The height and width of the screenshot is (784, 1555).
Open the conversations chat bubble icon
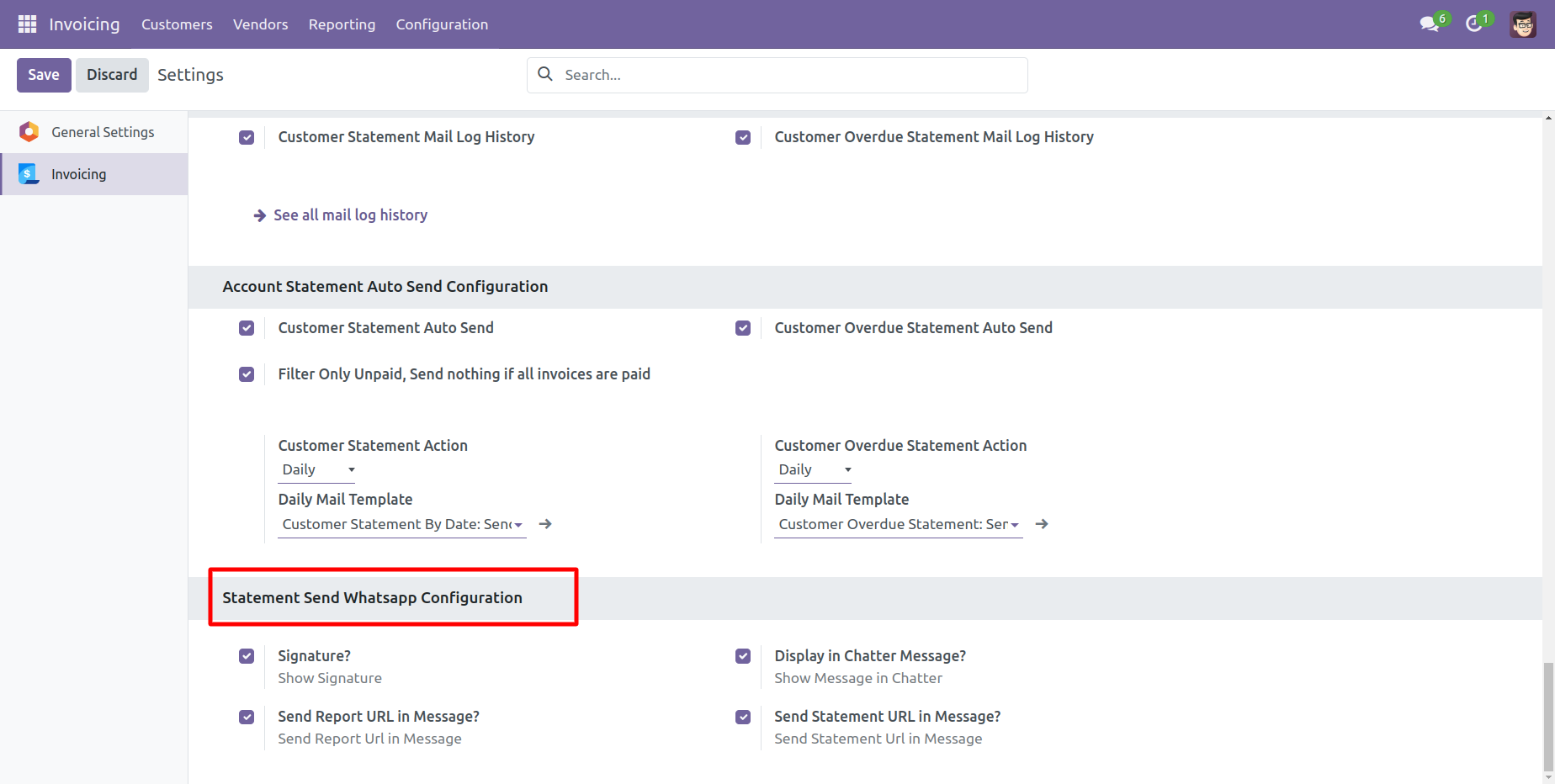(1429, 24)
